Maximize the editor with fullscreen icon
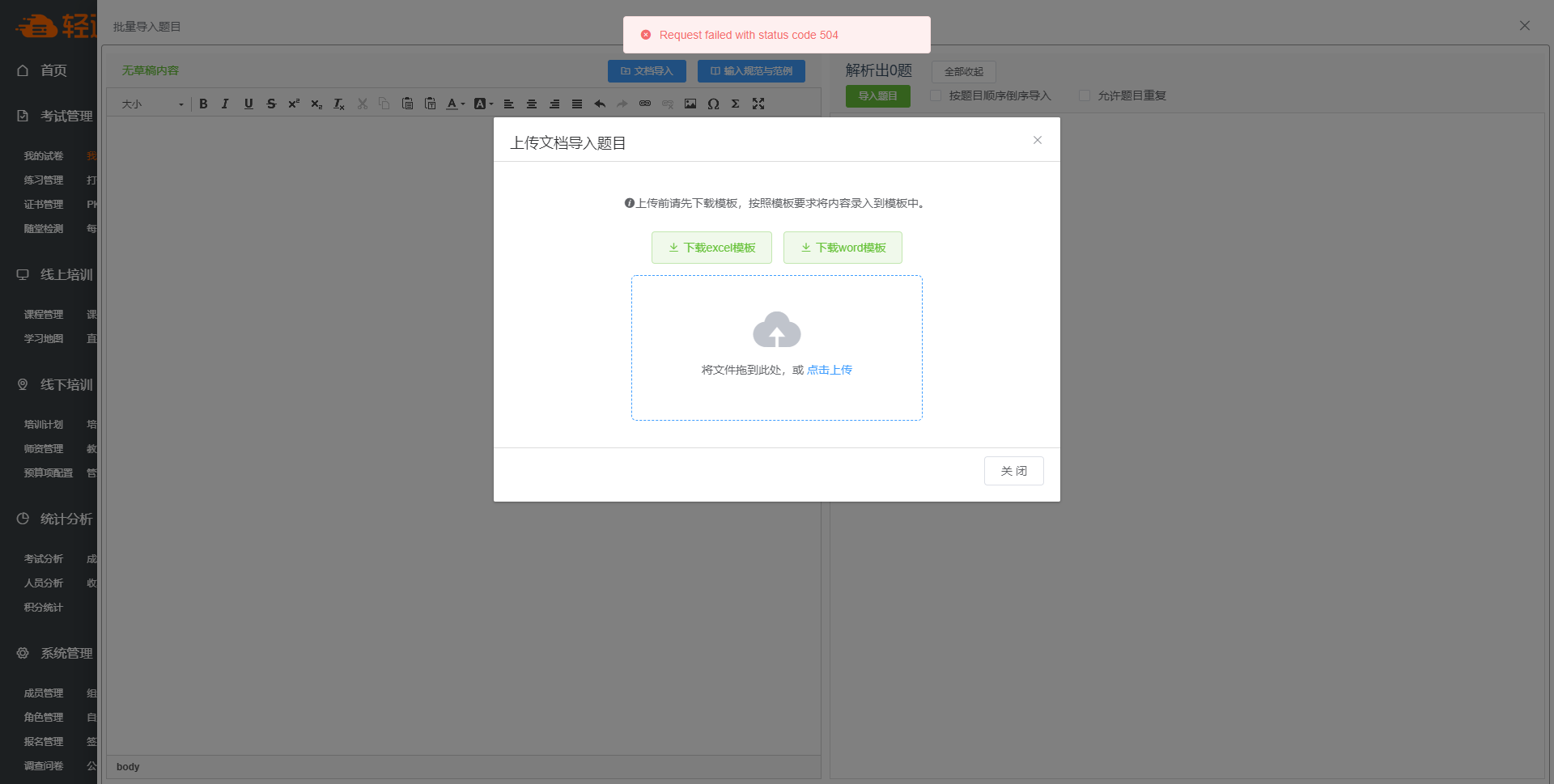1554x784 pixels. 758,104
